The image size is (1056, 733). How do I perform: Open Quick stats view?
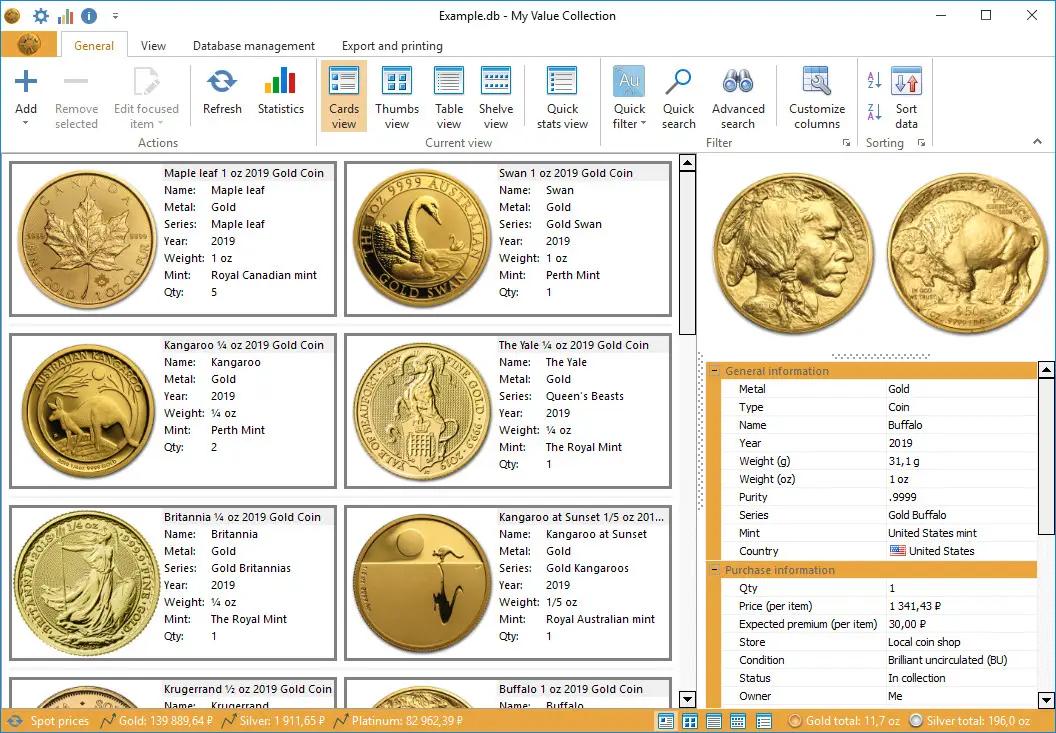(x=562, y=96)
